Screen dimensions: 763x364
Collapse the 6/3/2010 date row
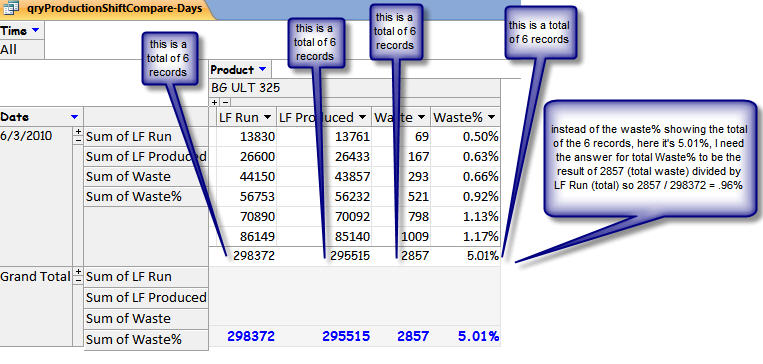[x=78, y=140]
